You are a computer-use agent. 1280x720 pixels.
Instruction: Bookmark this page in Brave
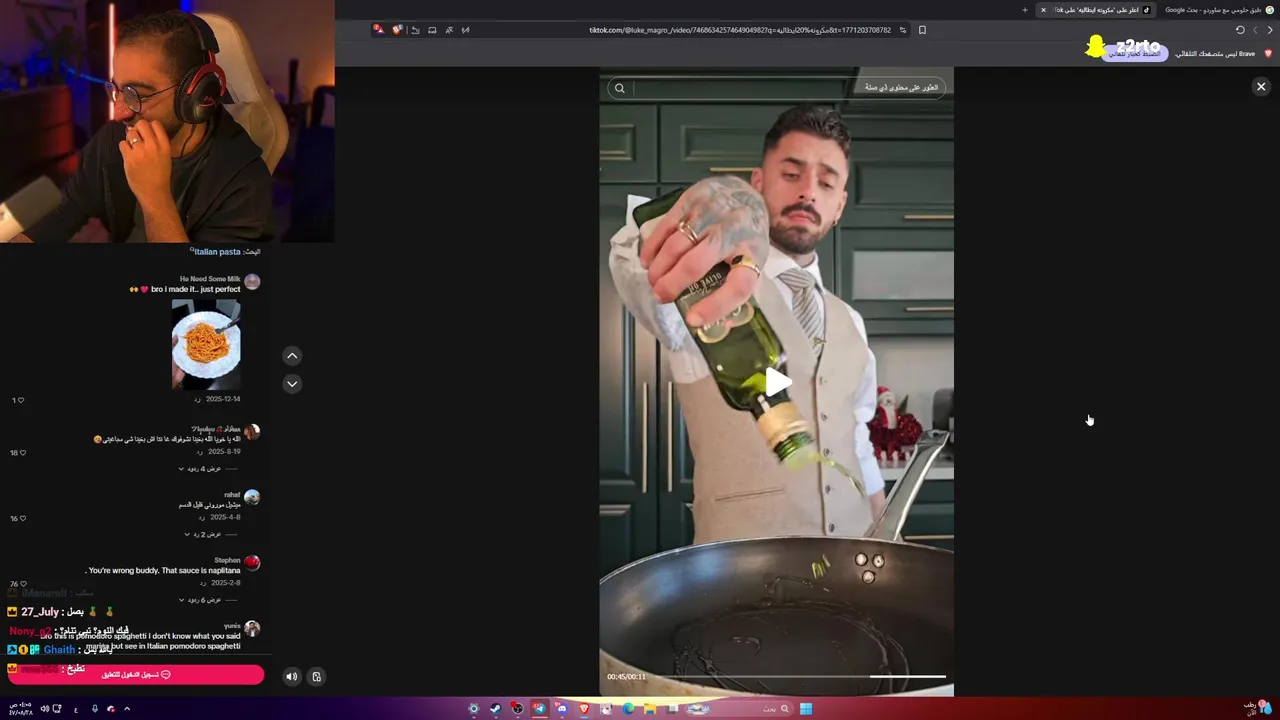[x=922, y=30]
